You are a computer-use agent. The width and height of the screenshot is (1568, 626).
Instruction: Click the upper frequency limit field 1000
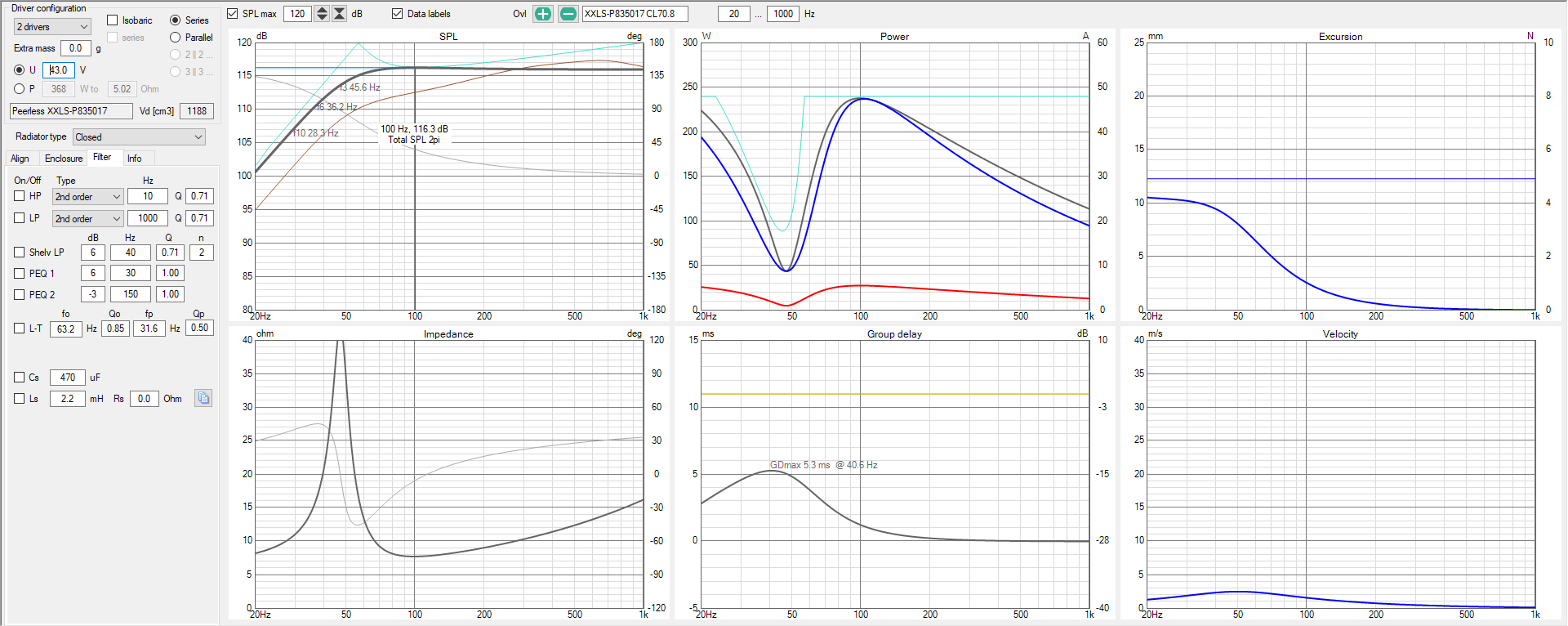click(783, 14)
